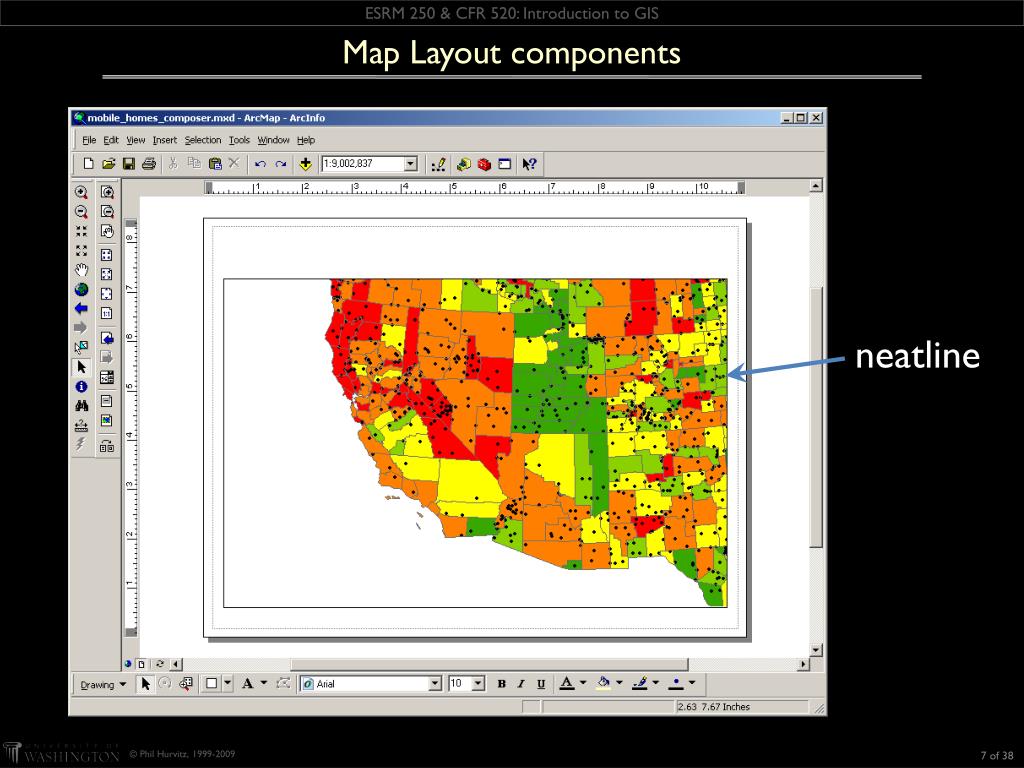Launch the ArcCatalog icon
Viewport: 1024px width, 768px height.
point(464,164)
